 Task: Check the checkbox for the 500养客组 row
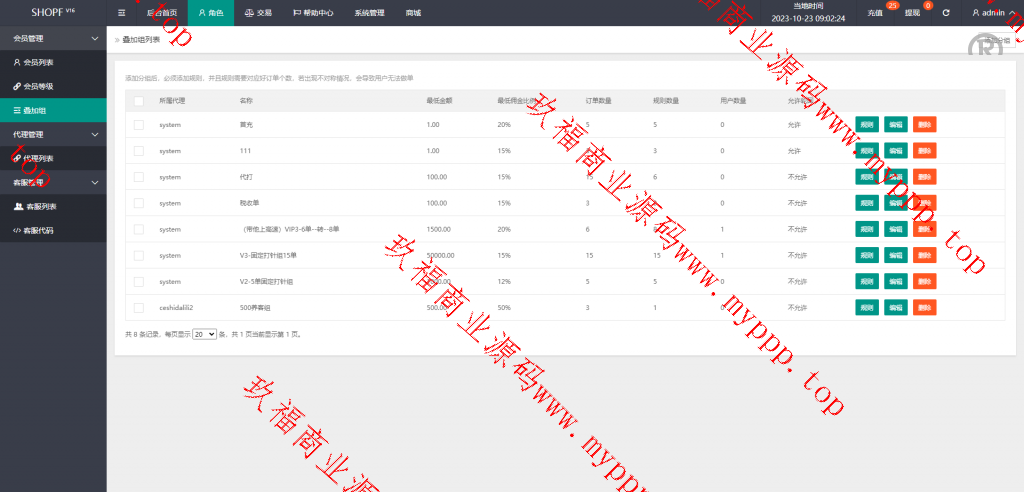click(x=138, y=307)
